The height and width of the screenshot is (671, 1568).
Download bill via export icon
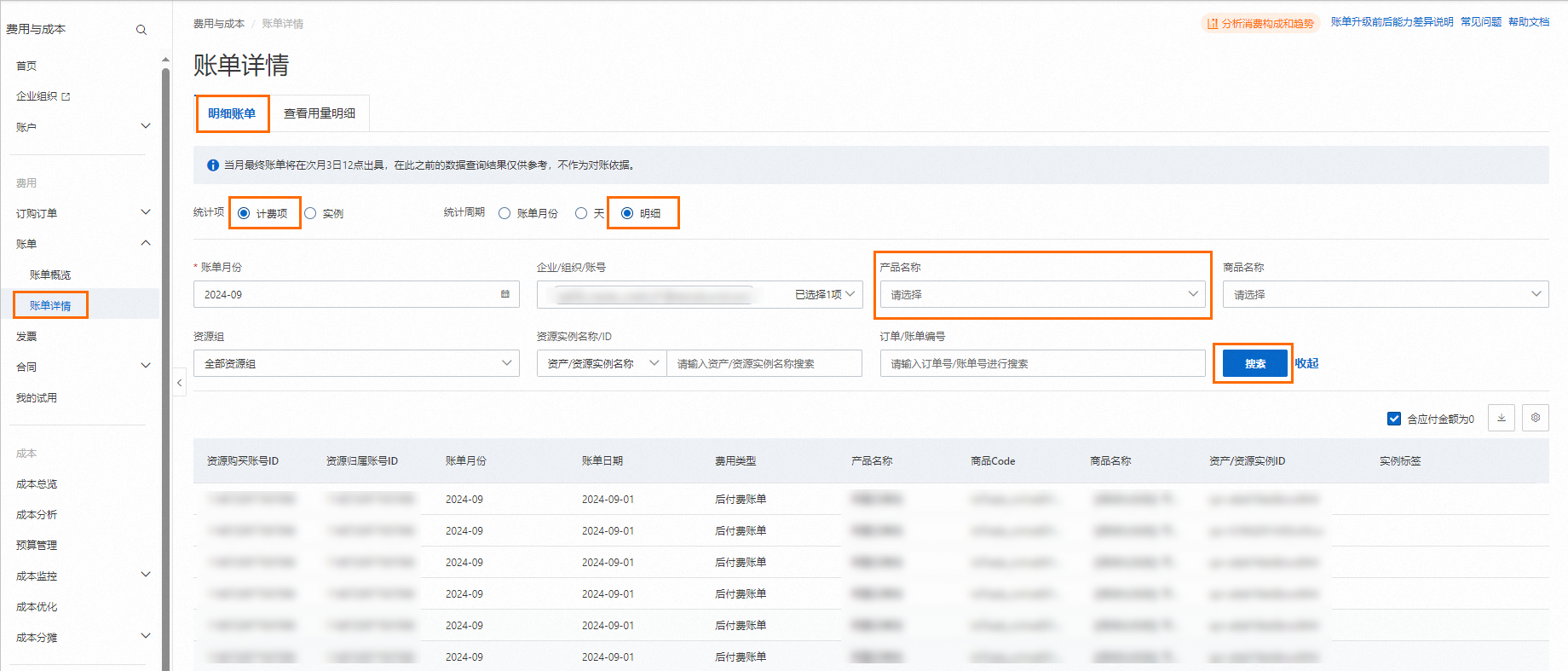[1502, 418]
